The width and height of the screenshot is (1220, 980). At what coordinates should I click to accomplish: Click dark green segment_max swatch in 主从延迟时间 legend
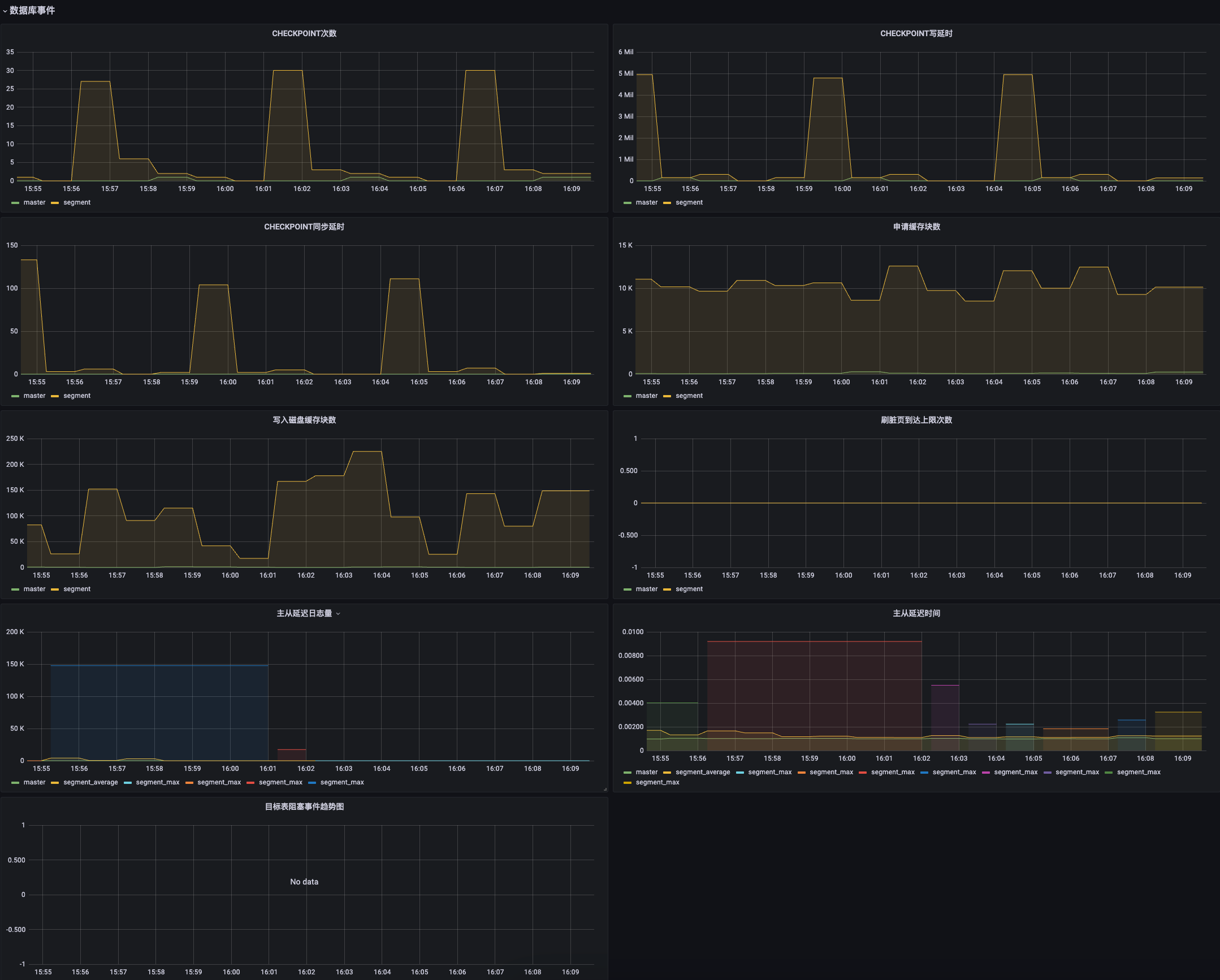click(1109, 773)
